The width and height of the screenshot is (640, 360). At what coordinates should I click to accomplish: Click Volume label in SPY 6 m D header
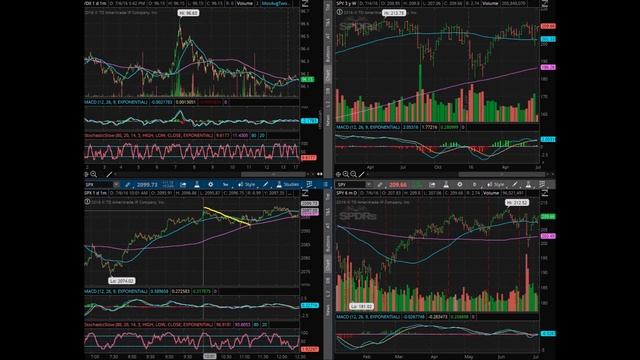coord(491,193)
